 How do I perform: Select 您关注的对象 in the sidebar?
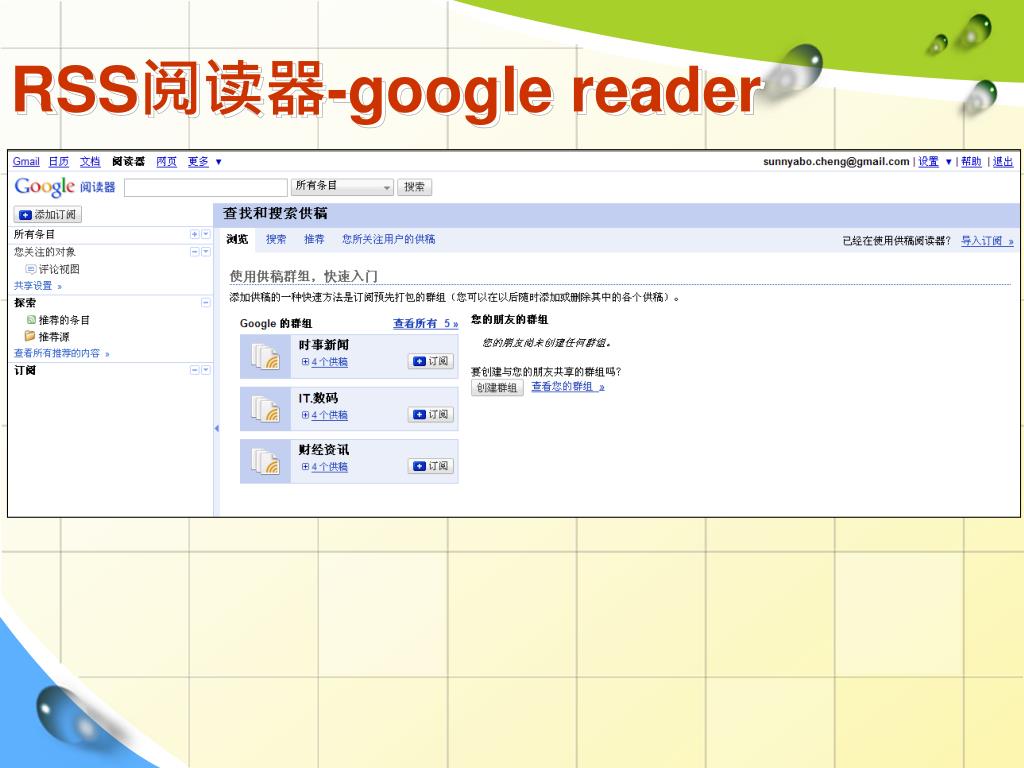(x=44, y=251)
